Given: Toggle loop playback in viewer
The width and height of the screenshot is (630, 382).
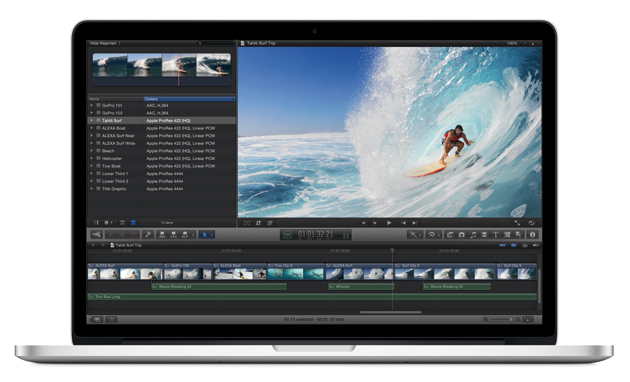Looking at the screenshot, I should tap(532, 223).
